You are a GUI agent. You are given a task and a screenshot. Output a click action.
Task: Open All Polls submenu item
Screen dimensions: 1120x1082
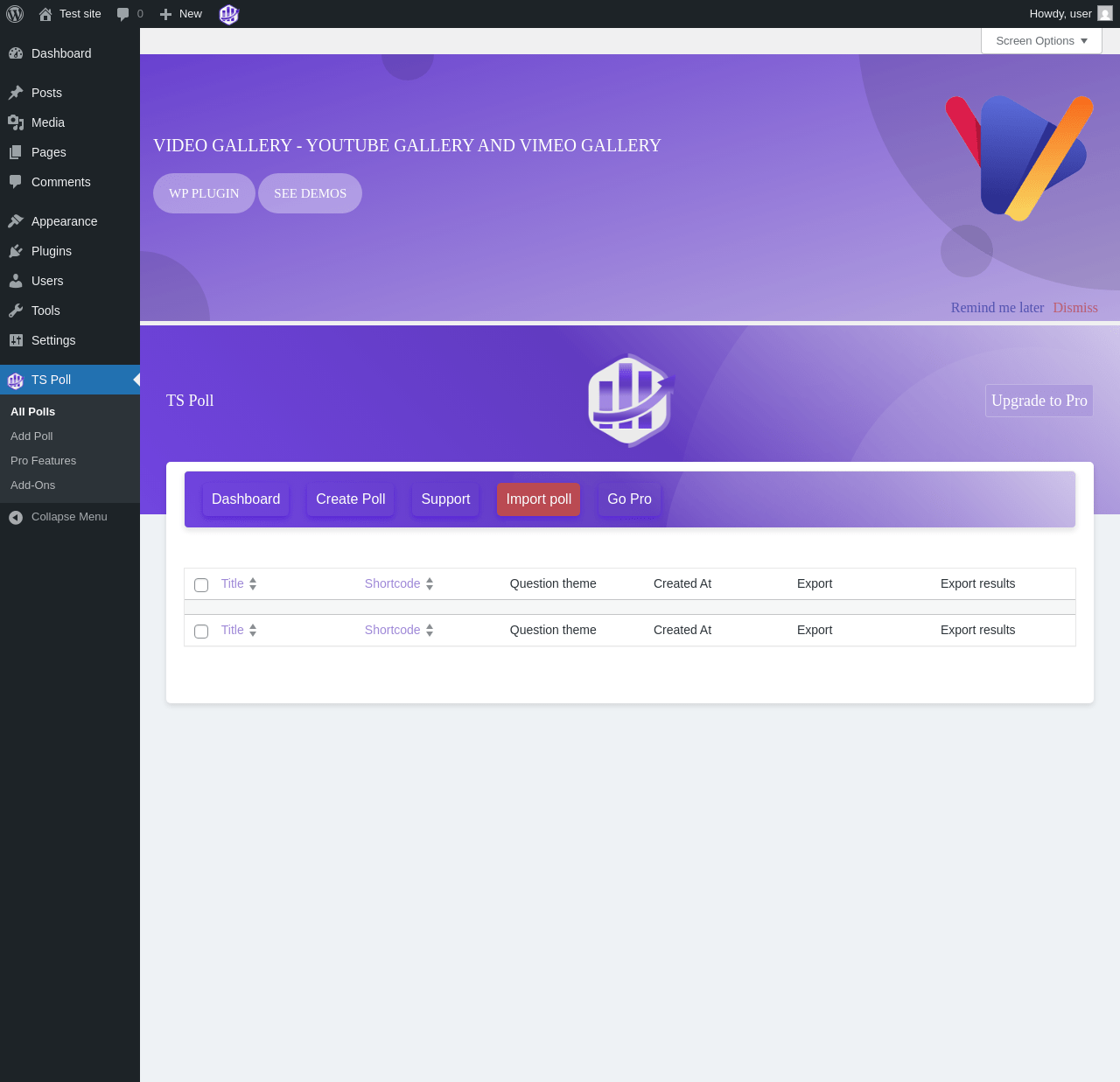point(32,411)
